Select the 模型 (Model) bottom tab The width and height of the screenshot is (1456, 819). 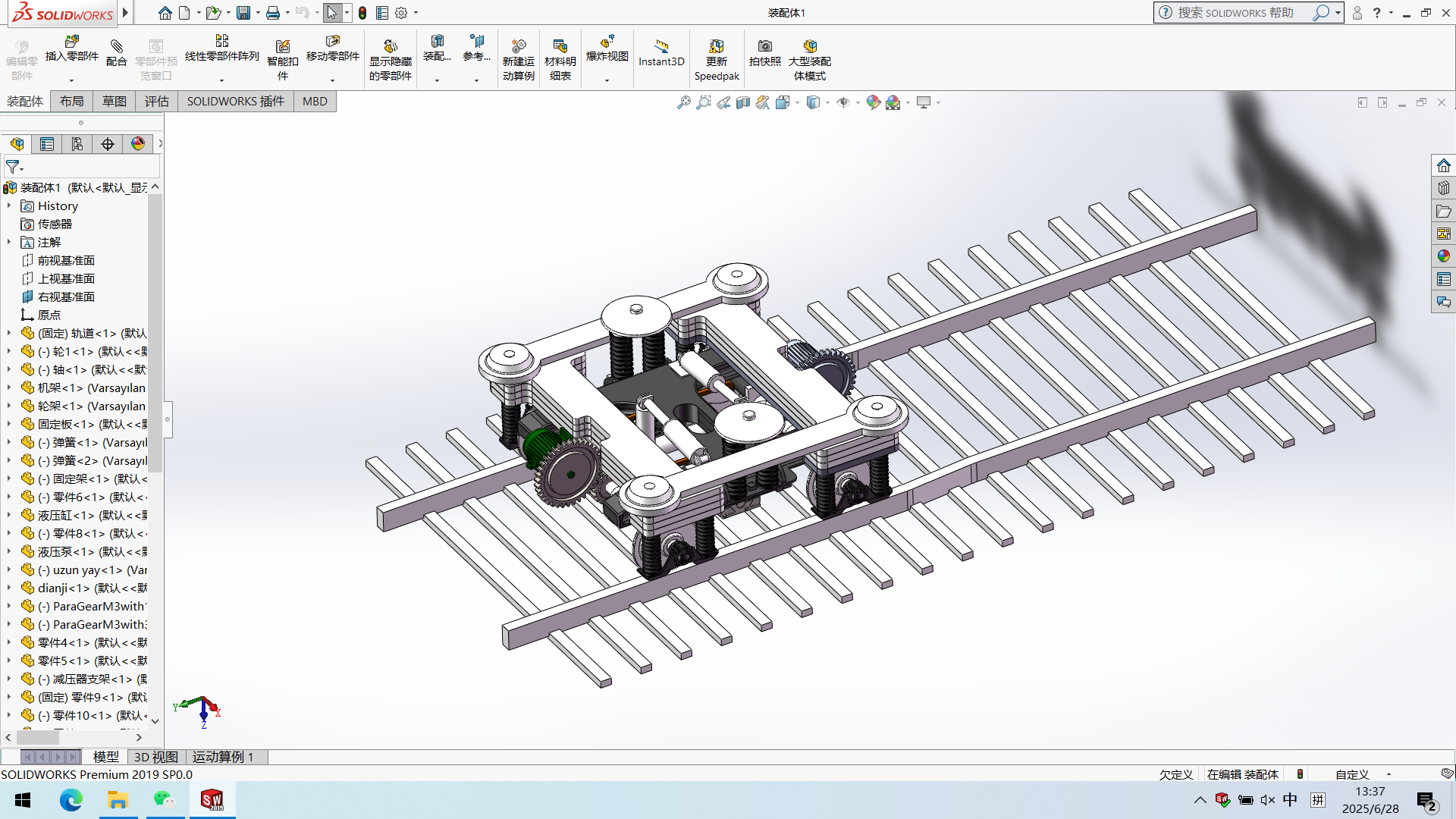pos(105,757)
